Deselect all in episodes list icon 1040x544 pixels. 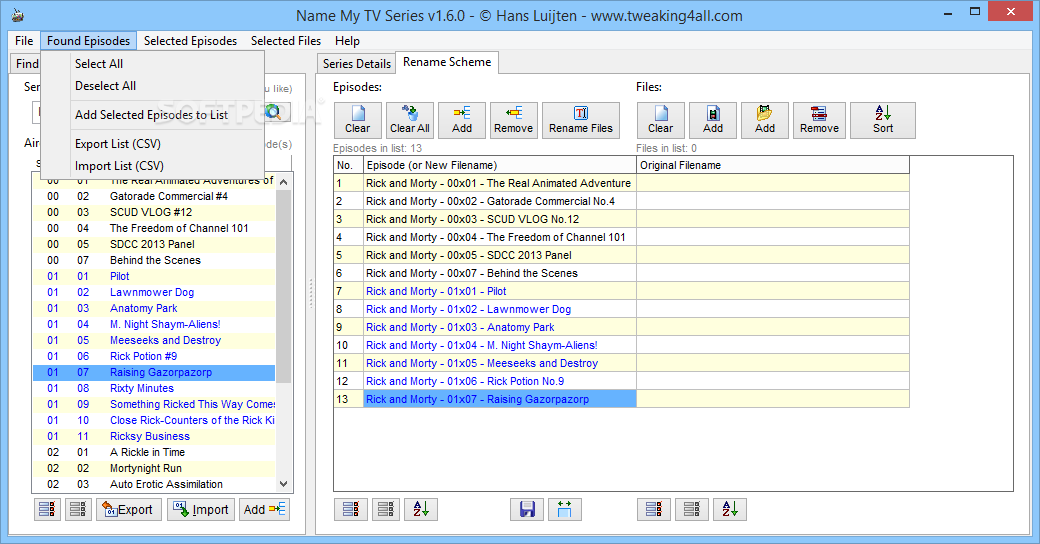point(386,510)
